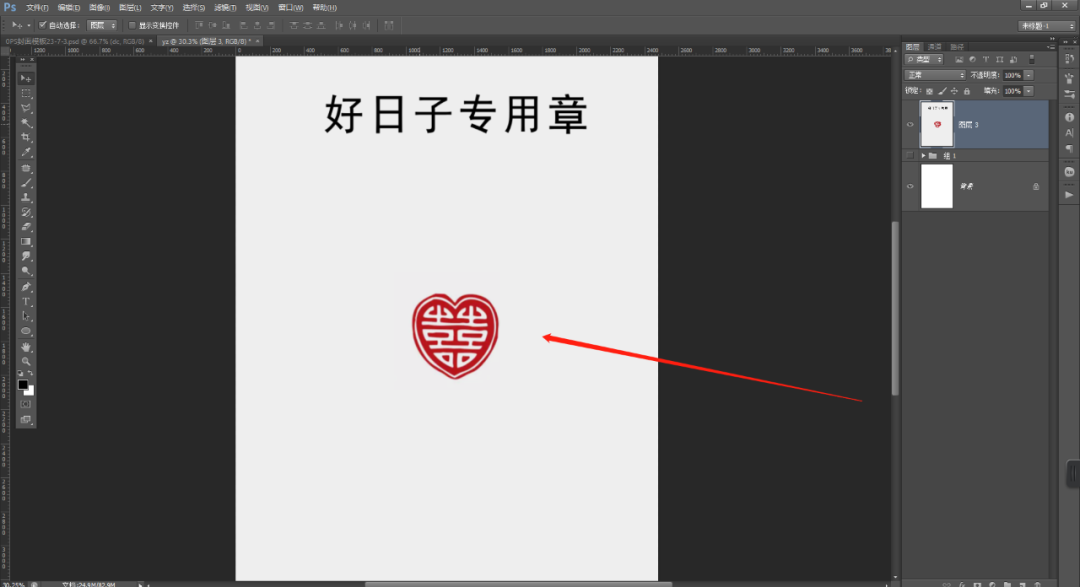This screenshot has height=587, width=1080.
Task: Open the 不透明度 opacity dropdown
Action: (x=1027, y=75)
